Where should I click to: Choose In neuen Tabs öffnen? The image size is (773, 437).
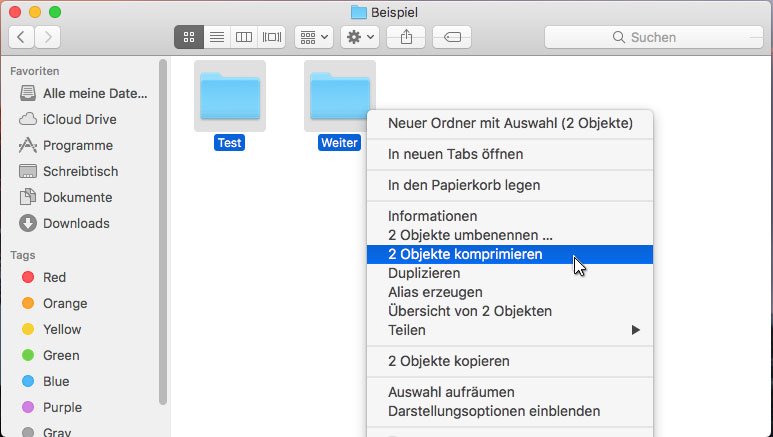(x=510, y=154)
